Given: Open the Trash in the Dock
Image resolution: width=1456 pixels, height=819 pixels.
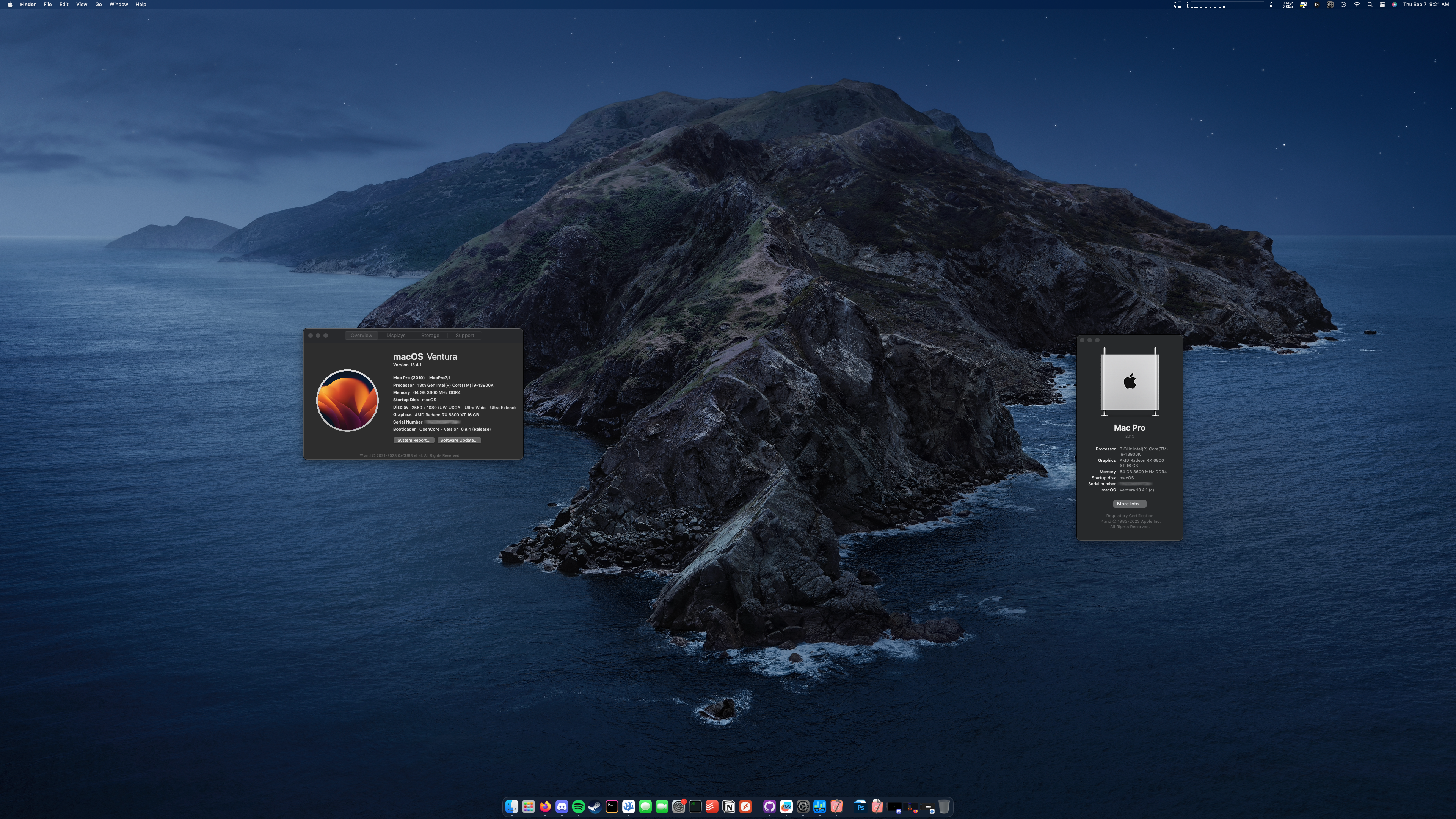Looking at the screenshot, I should click(x=944, y=806).
